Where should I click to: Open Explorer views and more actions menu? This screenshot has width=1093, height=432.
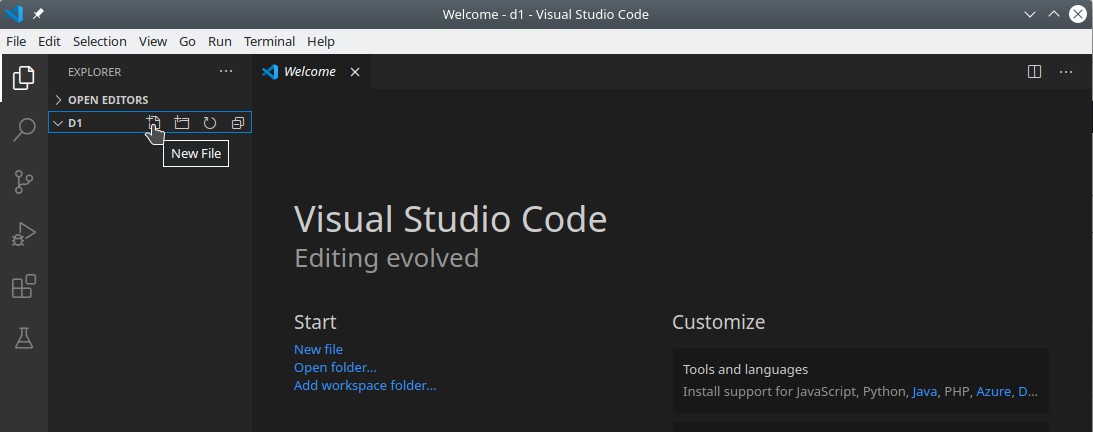pos(226,71)
